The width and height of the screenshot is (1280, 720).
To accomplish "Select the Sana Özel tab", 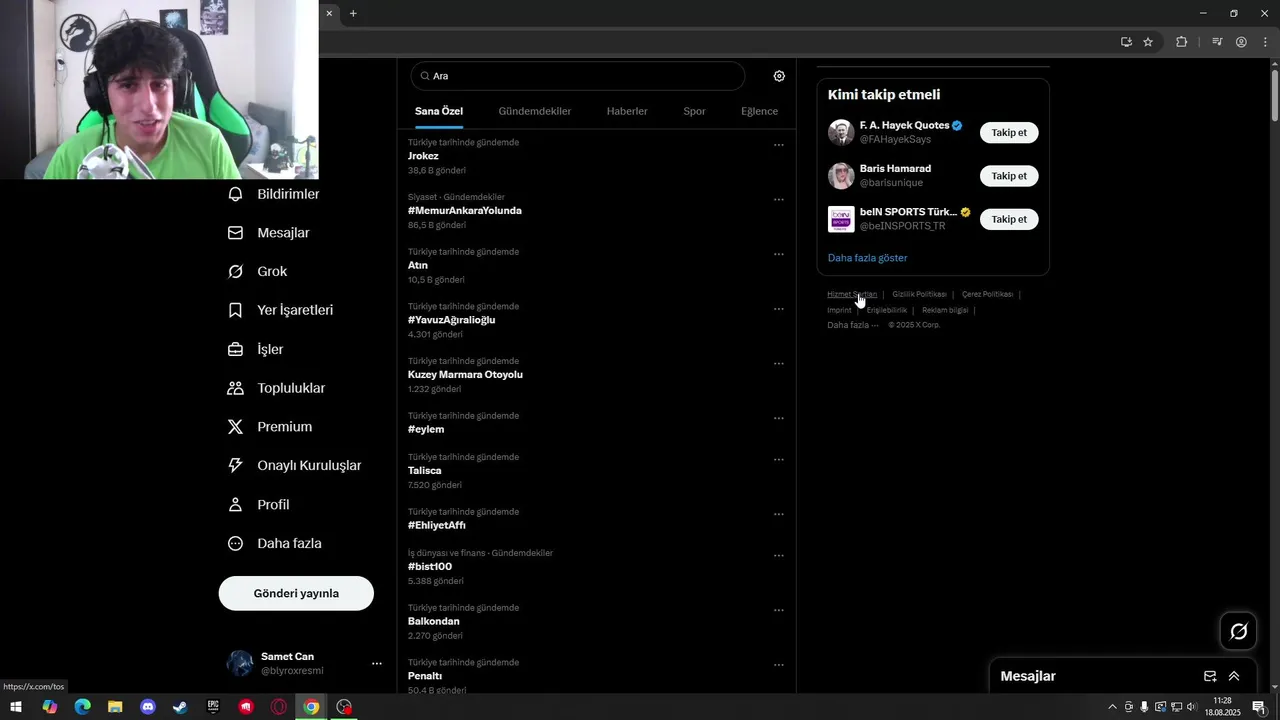I will coord(439,111).
